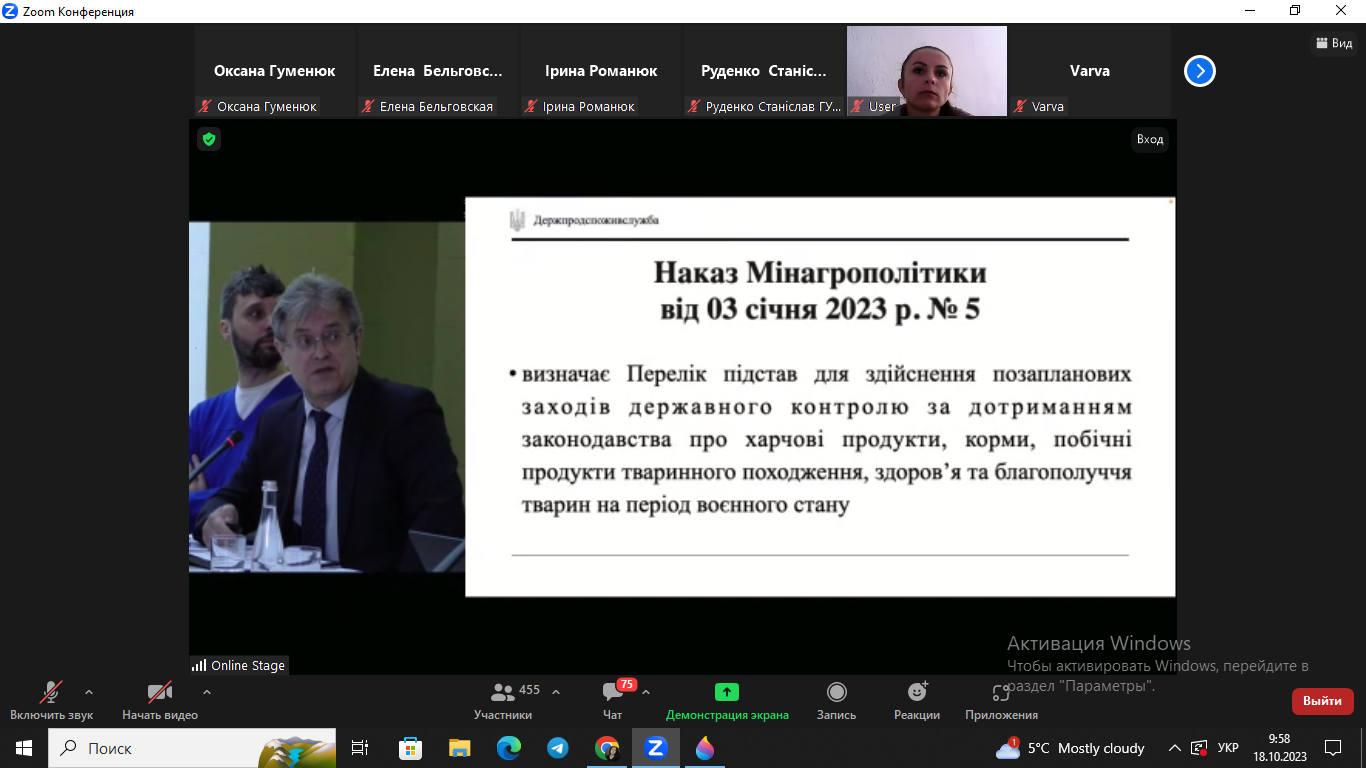Image resolution: width=1366 pixels, height=768 pixels.
Task: Click the Вход button on shared screen
Action: coord(1150,139)
